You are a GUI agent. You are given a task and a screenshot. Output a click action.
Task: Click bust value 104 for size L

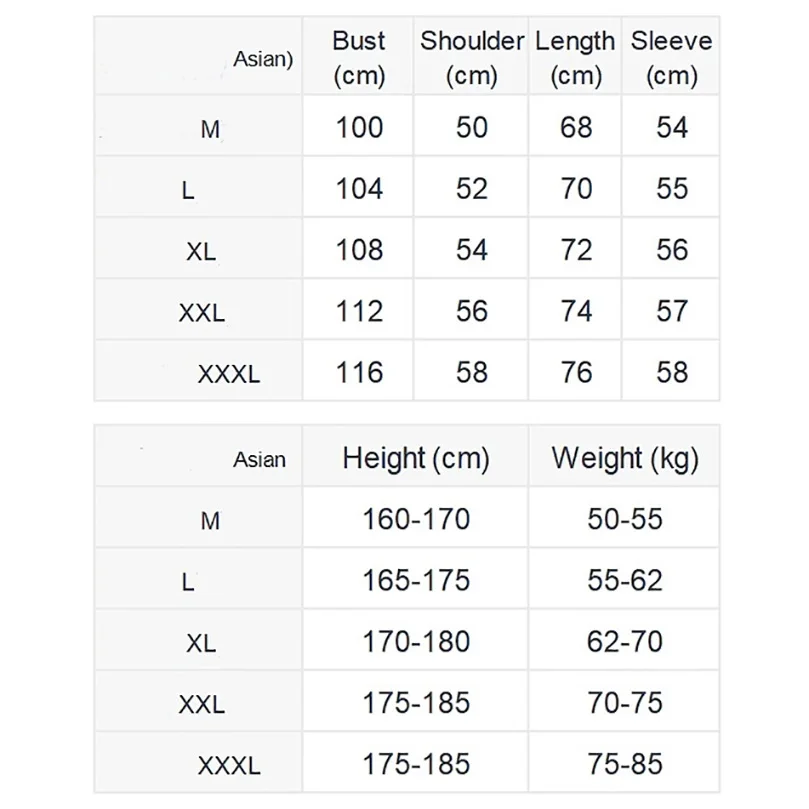pyautogui.click(x=359, y=188)
